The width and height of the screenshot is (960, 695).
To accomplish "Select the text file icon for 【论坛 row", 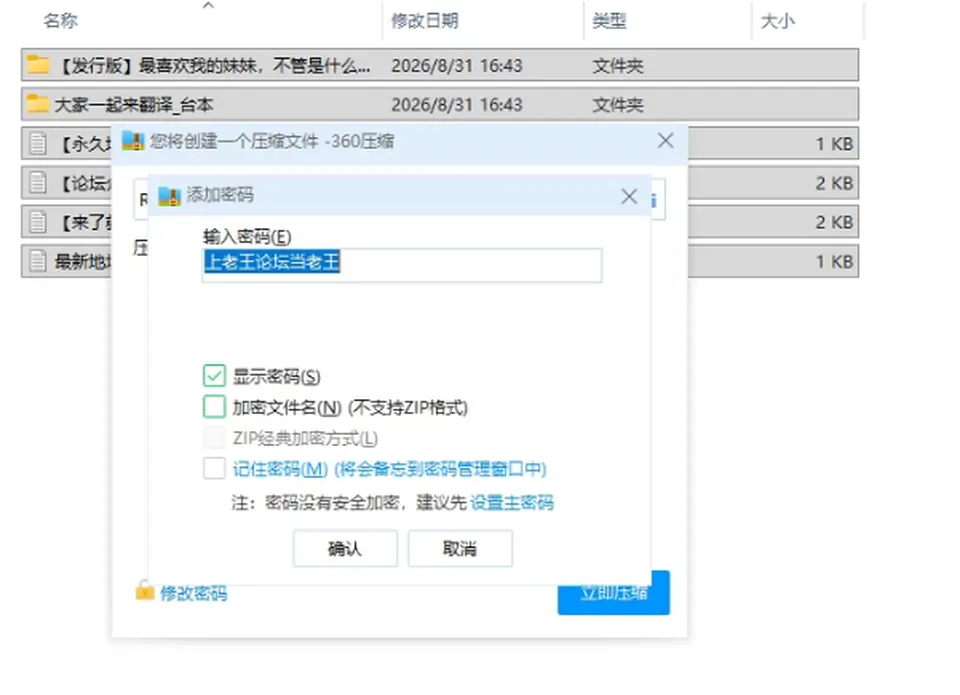I will (38, 182).
